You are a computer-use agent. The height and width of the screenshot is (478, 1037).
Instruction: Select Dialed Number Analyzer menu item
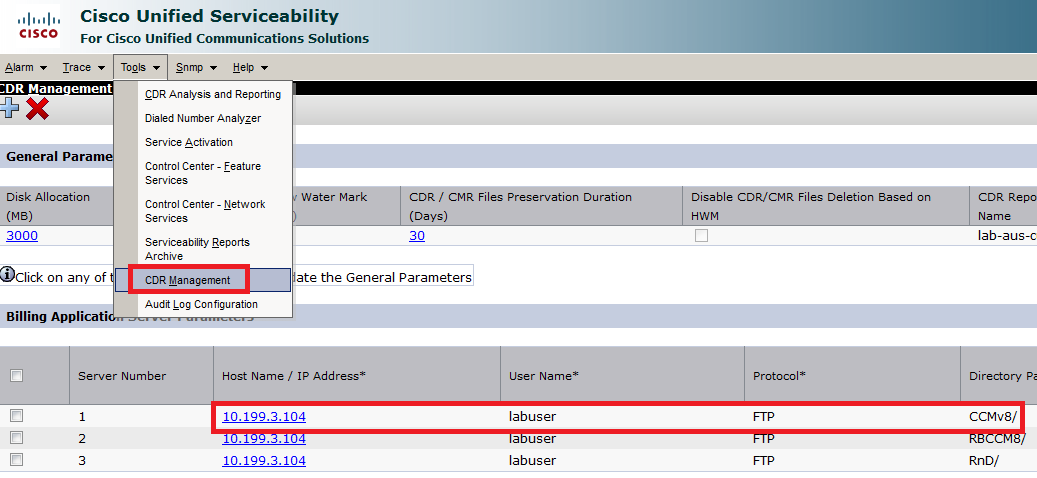[x=203, y=118]
